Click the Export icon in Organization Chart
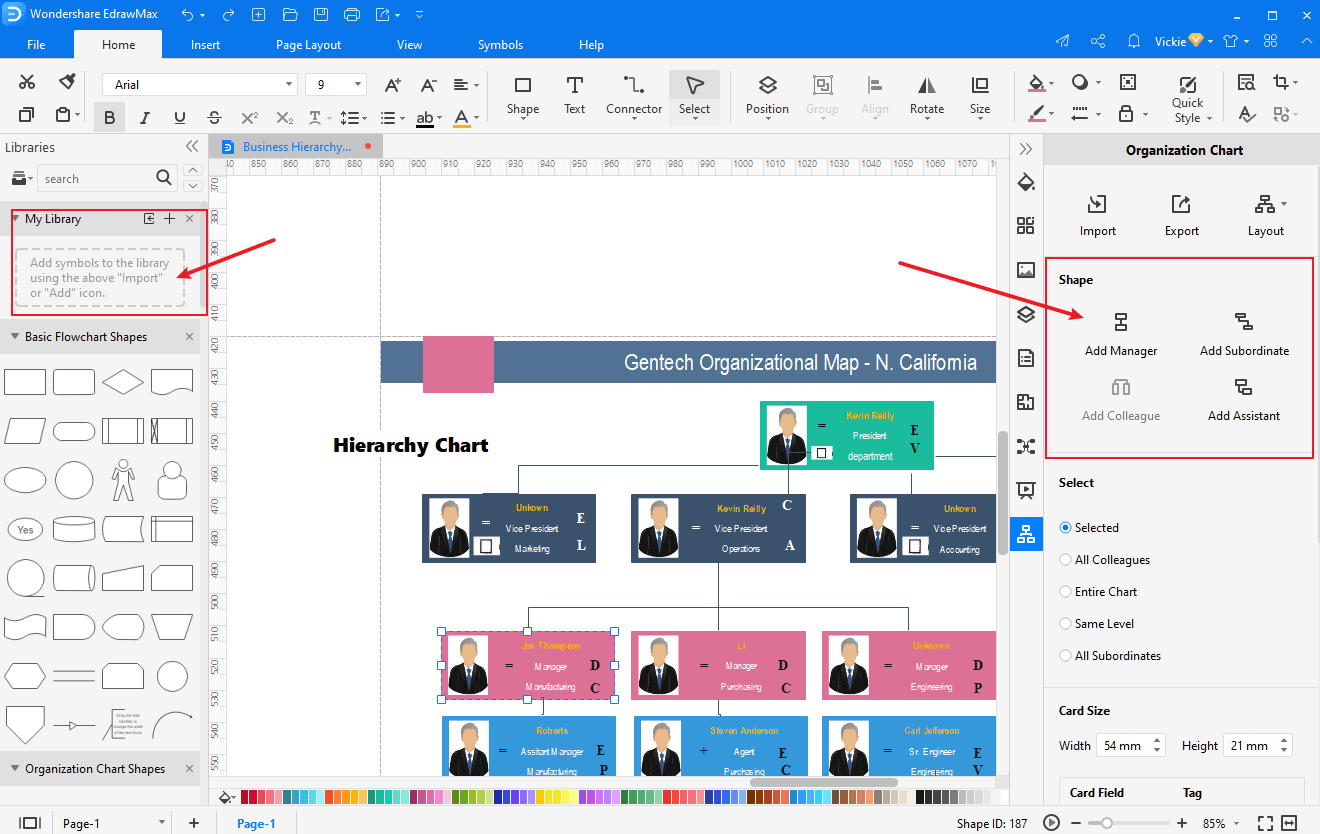1320x834 pixels. (1181, 204)
